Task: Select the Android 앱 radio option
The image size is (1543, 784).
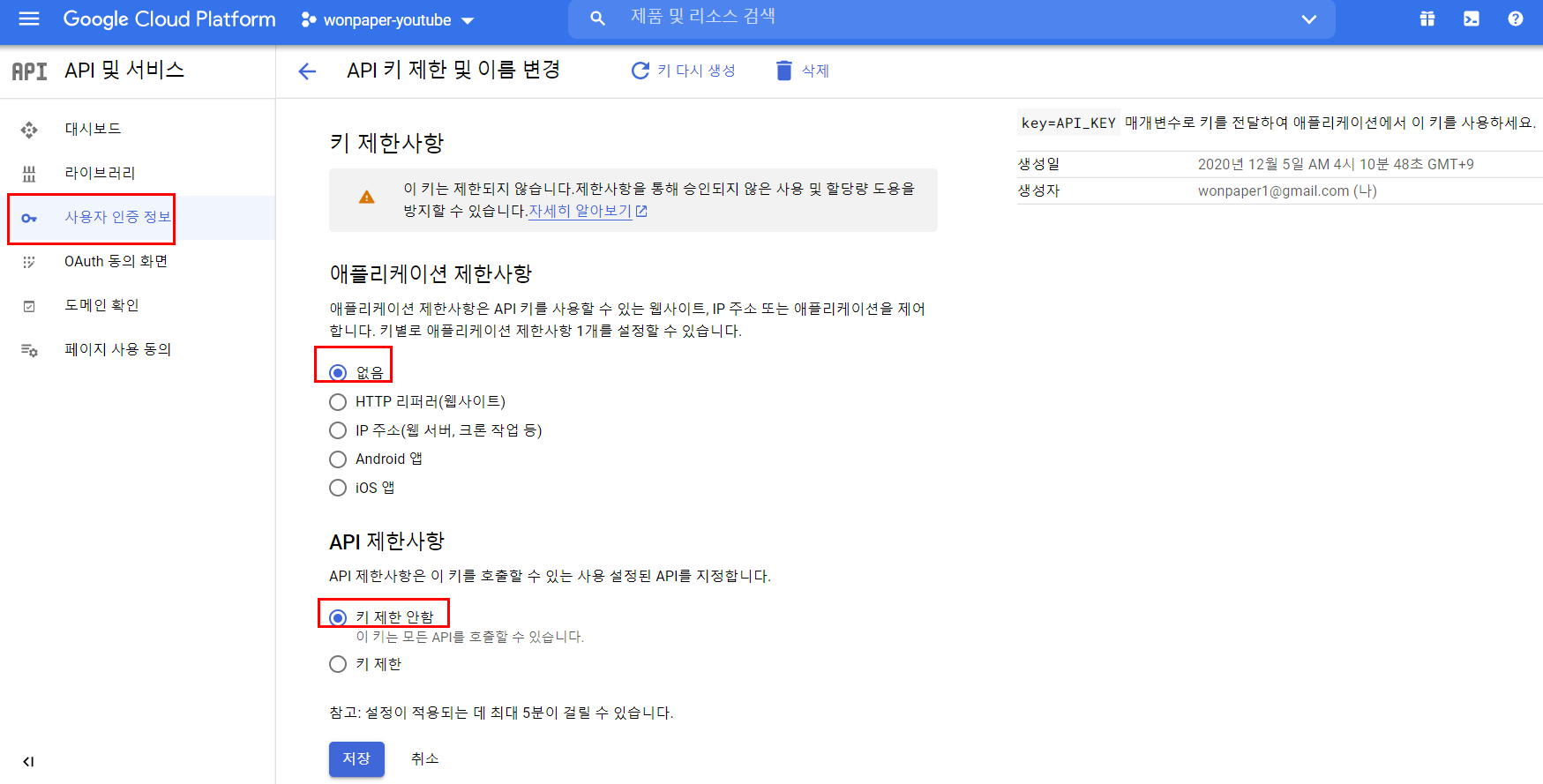Action: (x=338, y=459)
